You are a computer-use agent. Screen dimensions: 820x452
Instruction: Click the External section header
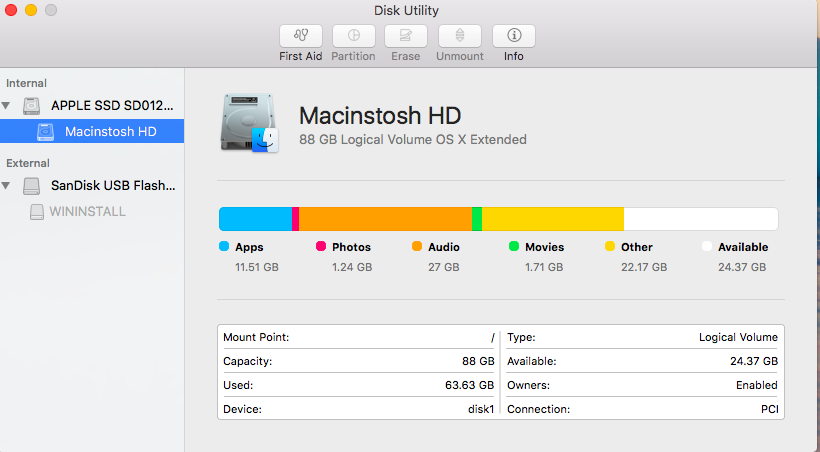(28, 163)
